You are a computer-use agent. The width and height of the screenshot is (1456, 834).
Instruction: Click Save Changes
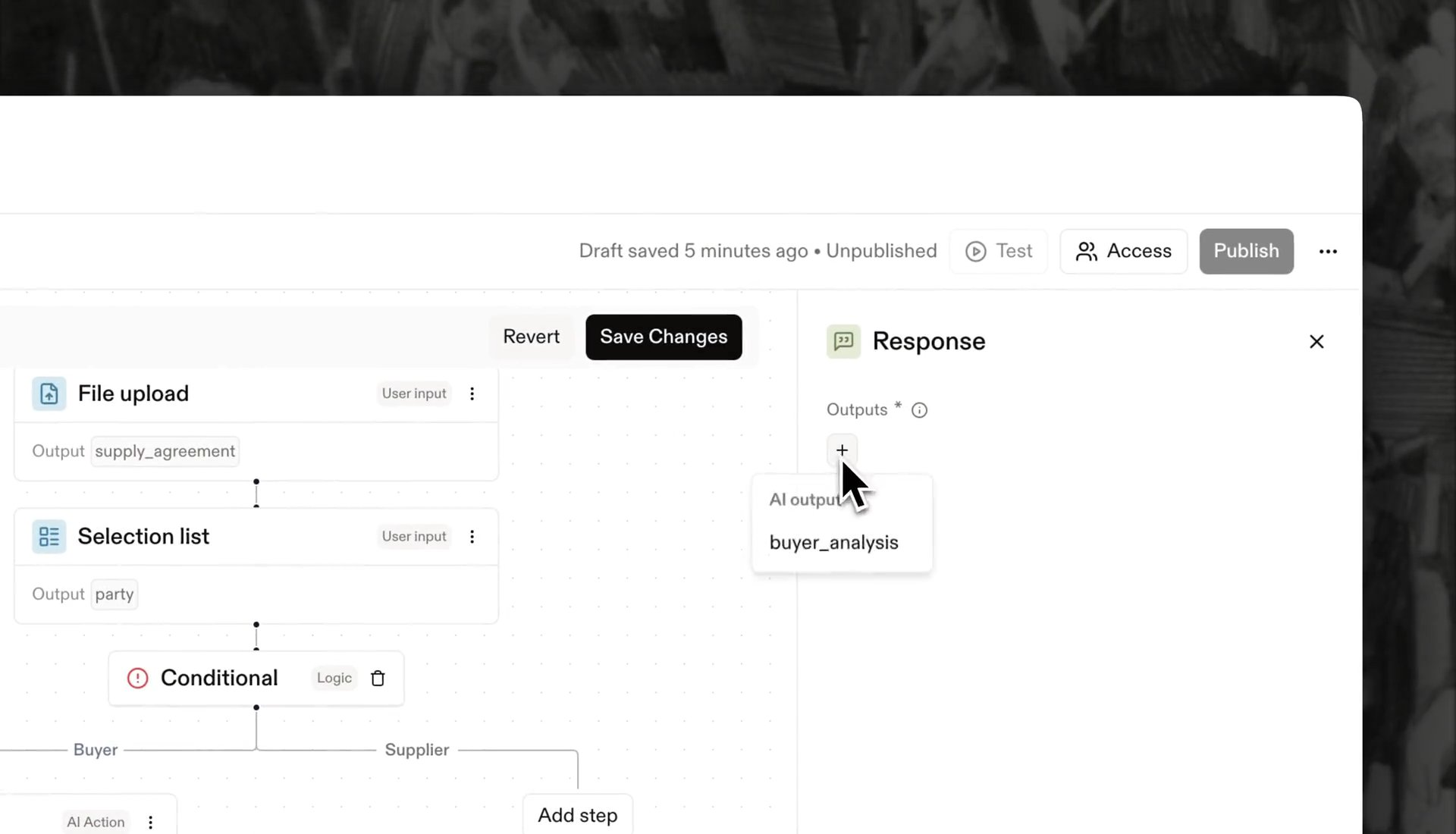pos(664,337)
